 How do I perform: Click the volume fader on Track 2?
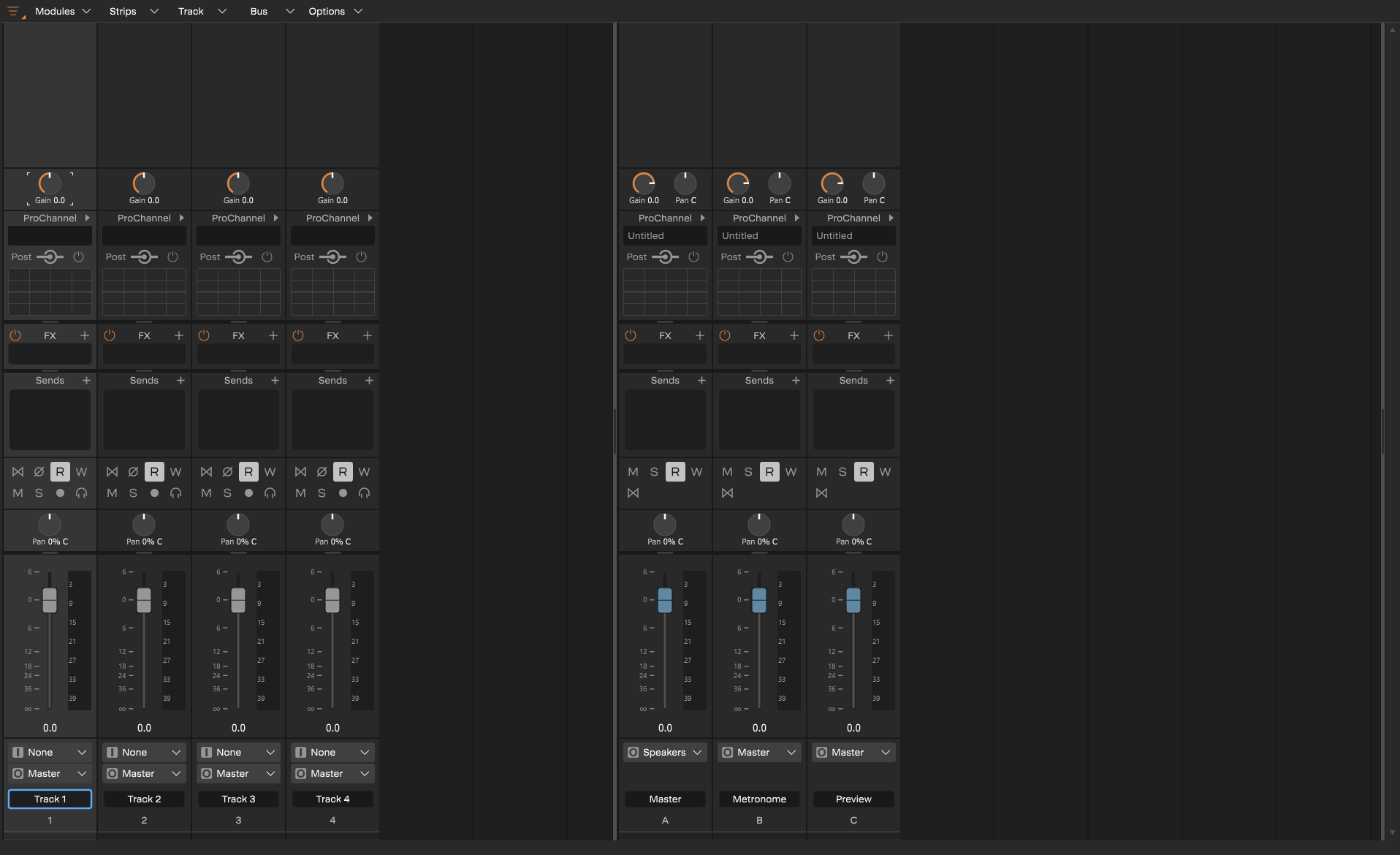tap(143, 599)
